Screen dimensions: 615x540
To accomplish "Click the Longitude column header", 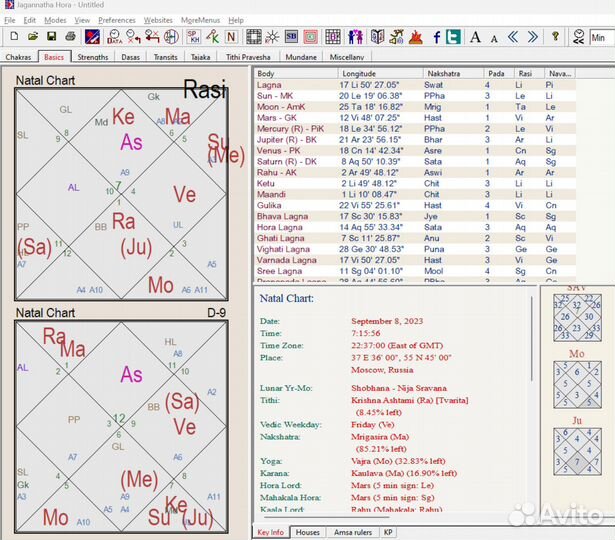I will pos(360,73).
